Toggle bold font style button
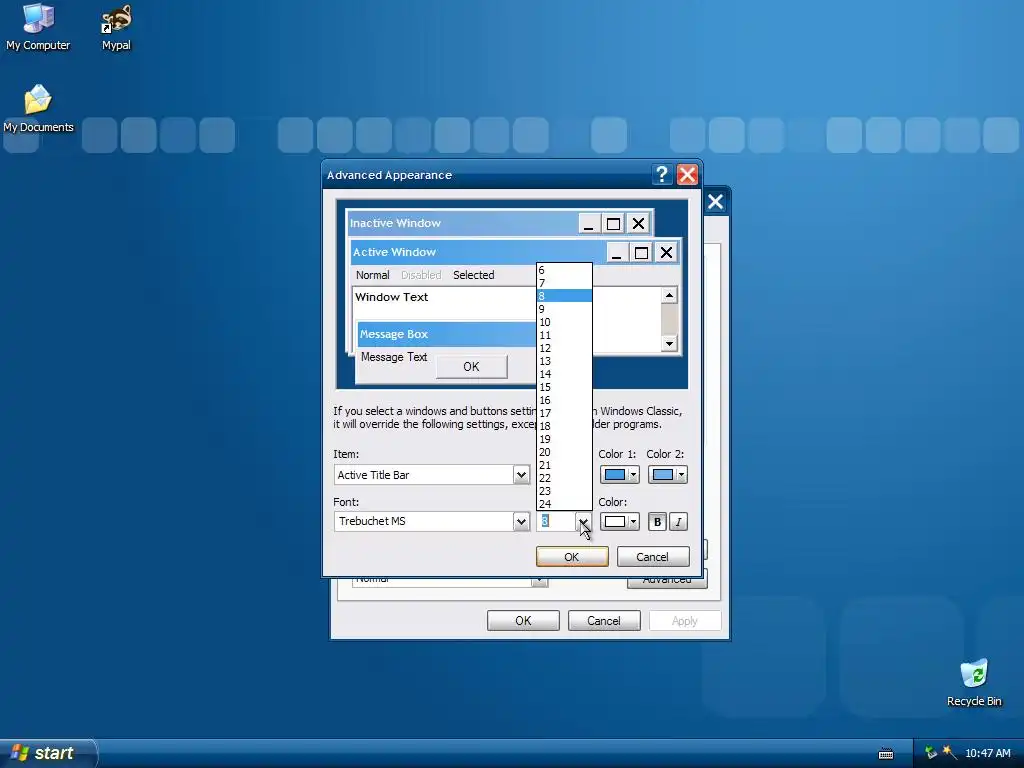Viewport: 1024px width, 768px height. click(x=657, y=522)
